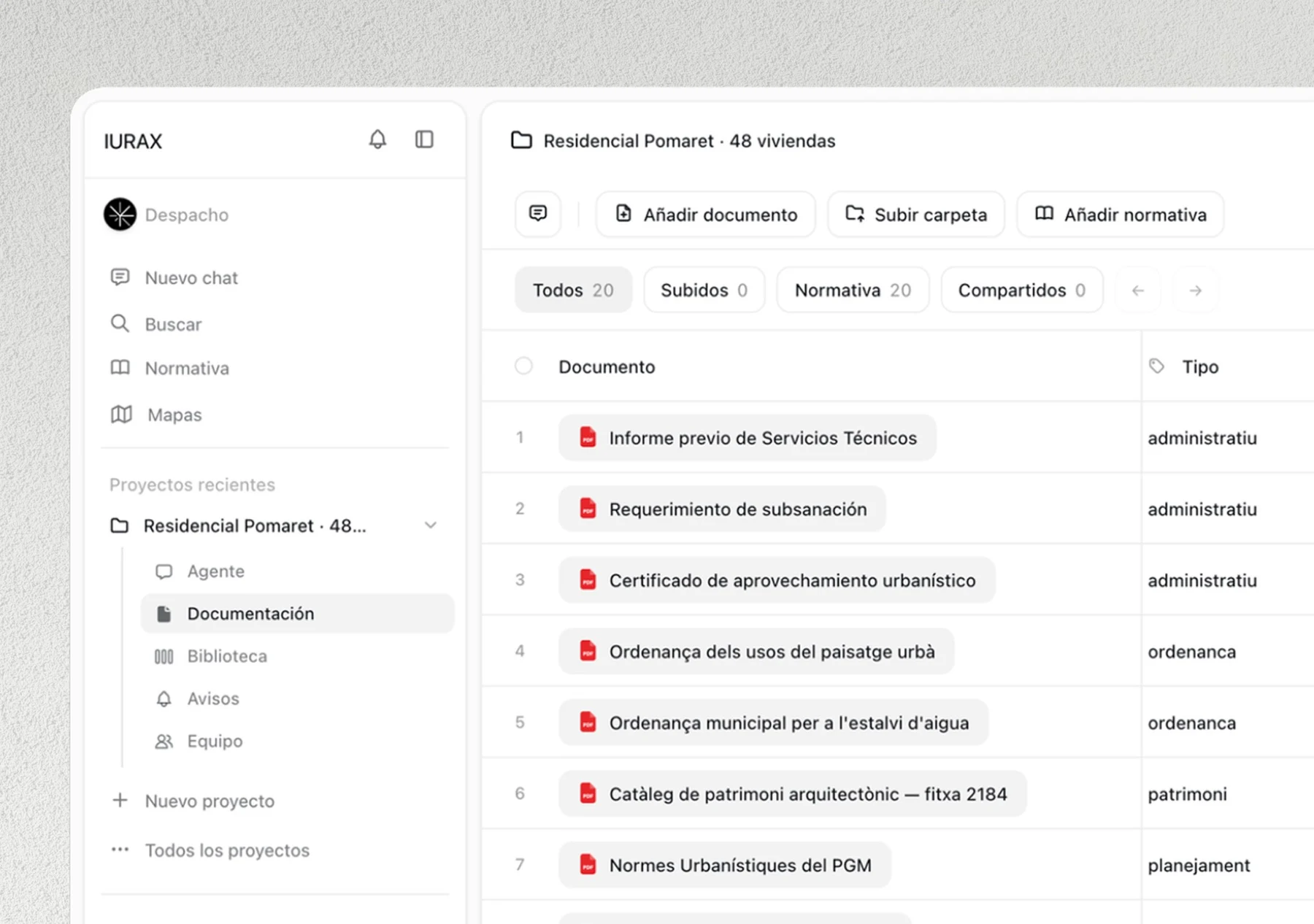The image size is (1314, 924).
Task: Click PDF icon of Requerimiento de subsanación
Action: coord(588,508)
